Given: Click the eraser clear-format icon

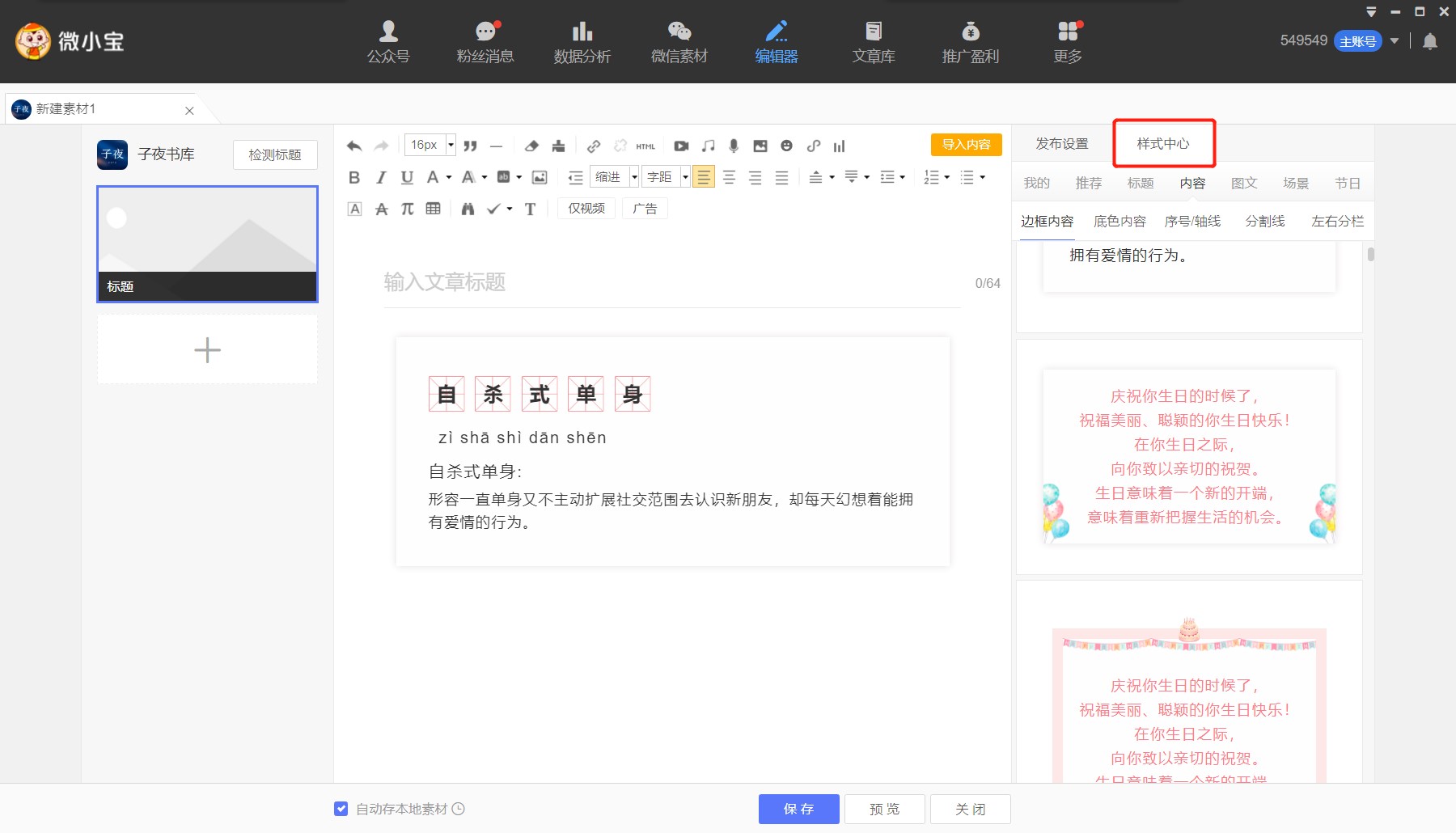Looking at the screenshot, I should pyautogui.click(x=531, y=146).
